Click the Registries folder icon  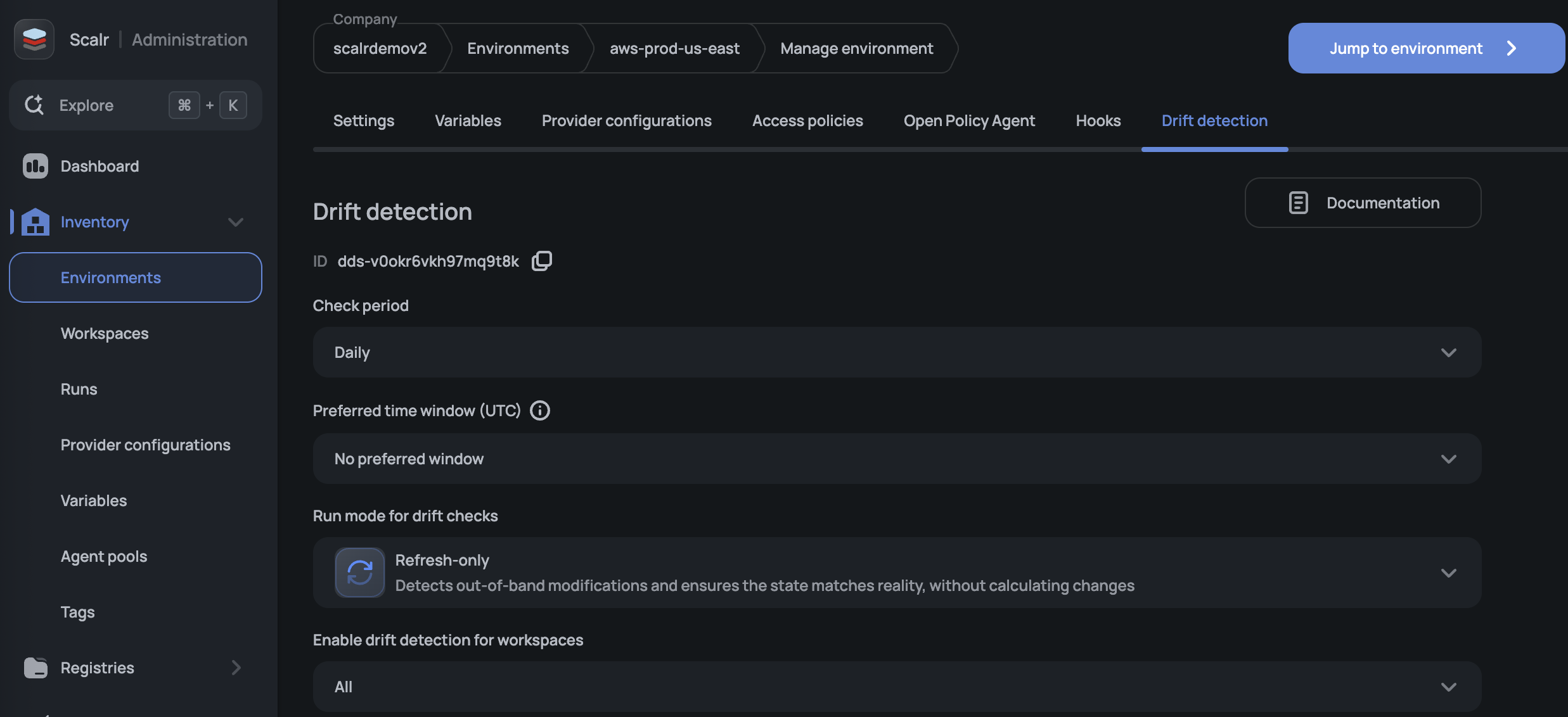[x=35, y=668]
